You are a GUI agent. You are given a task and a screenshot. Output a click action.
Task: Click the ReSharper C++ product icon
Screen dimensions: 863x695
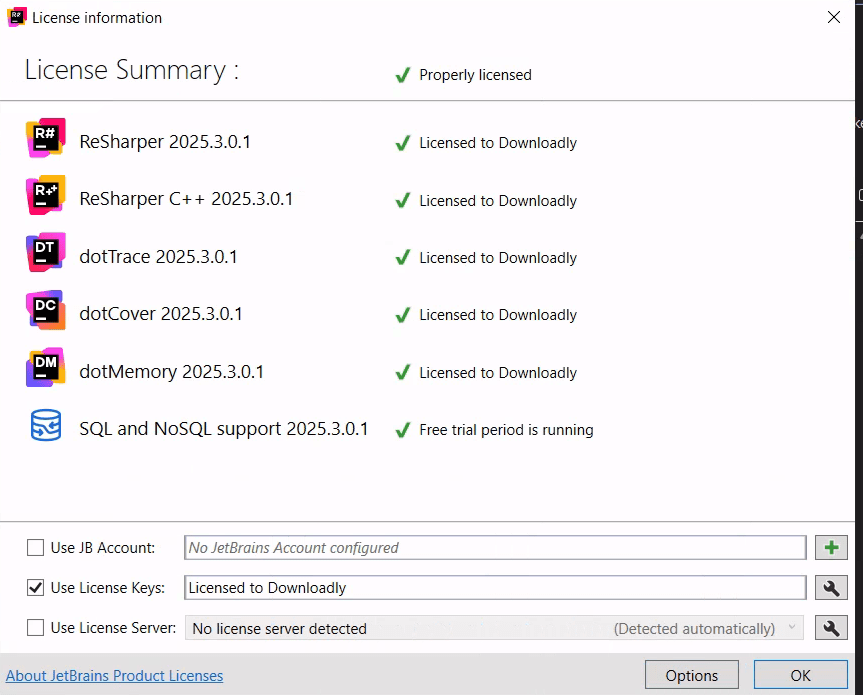[x=45, y=195]
